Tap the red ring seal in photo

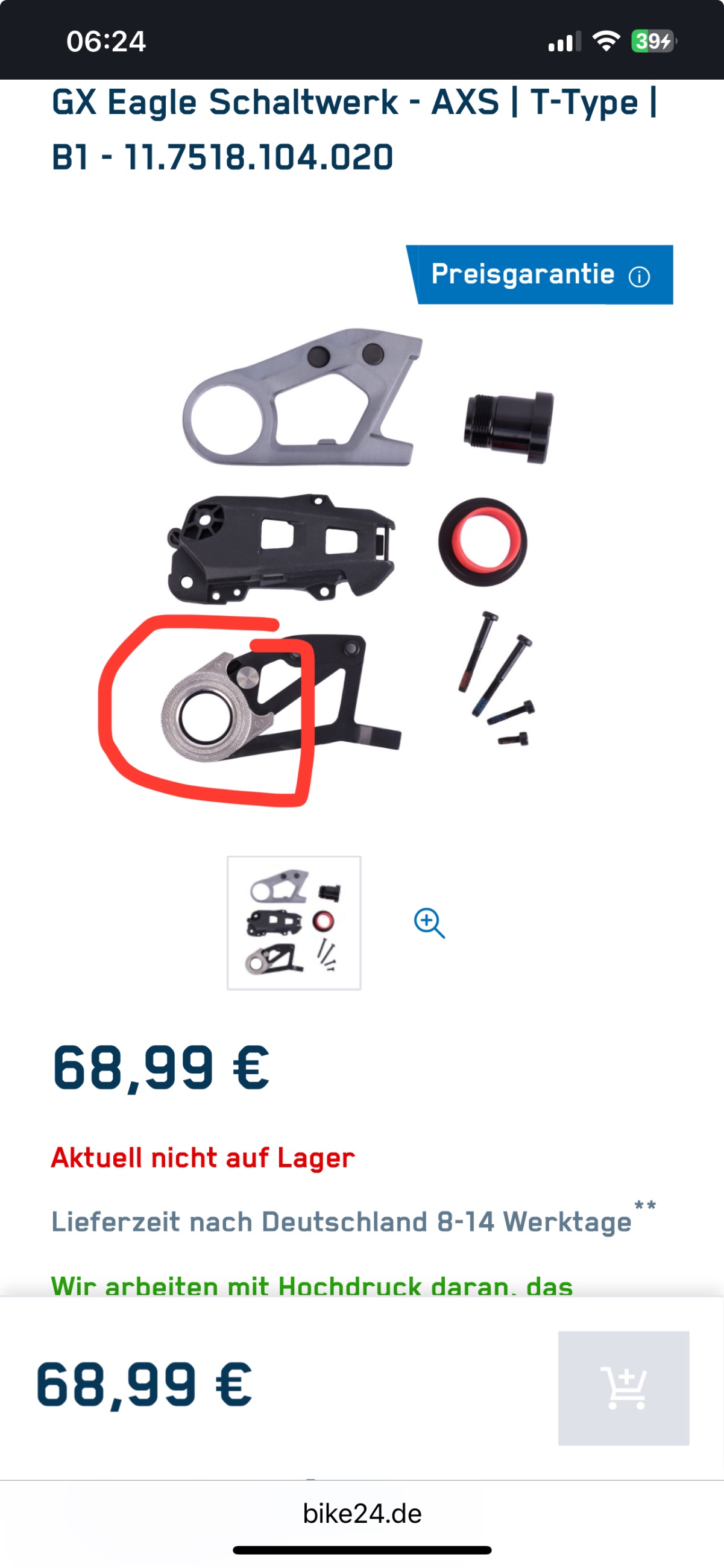click(x=482, y=542)
